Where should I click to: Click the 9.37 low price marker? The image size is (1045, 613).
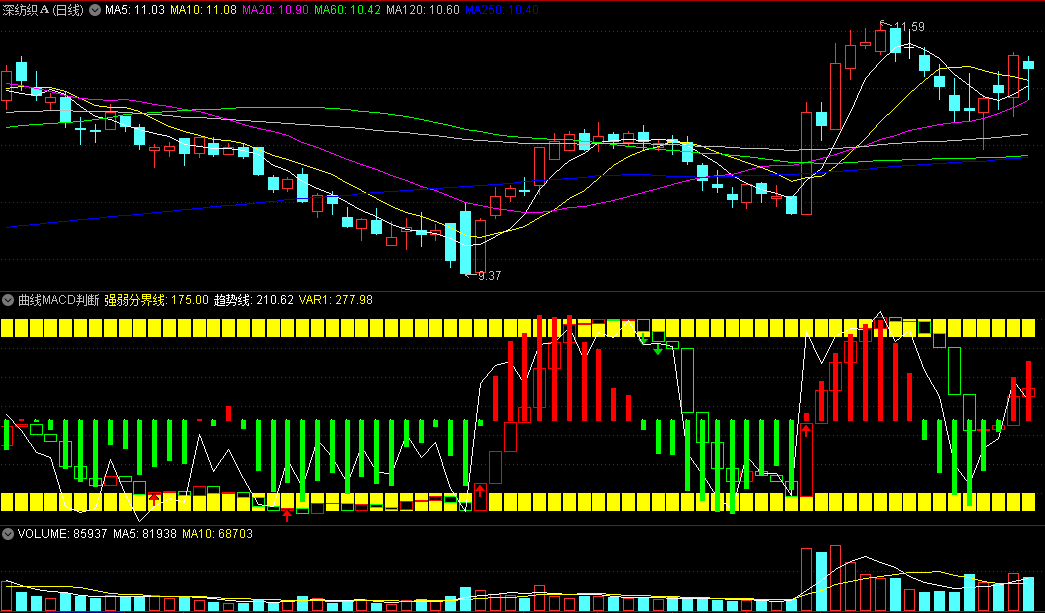489,276
